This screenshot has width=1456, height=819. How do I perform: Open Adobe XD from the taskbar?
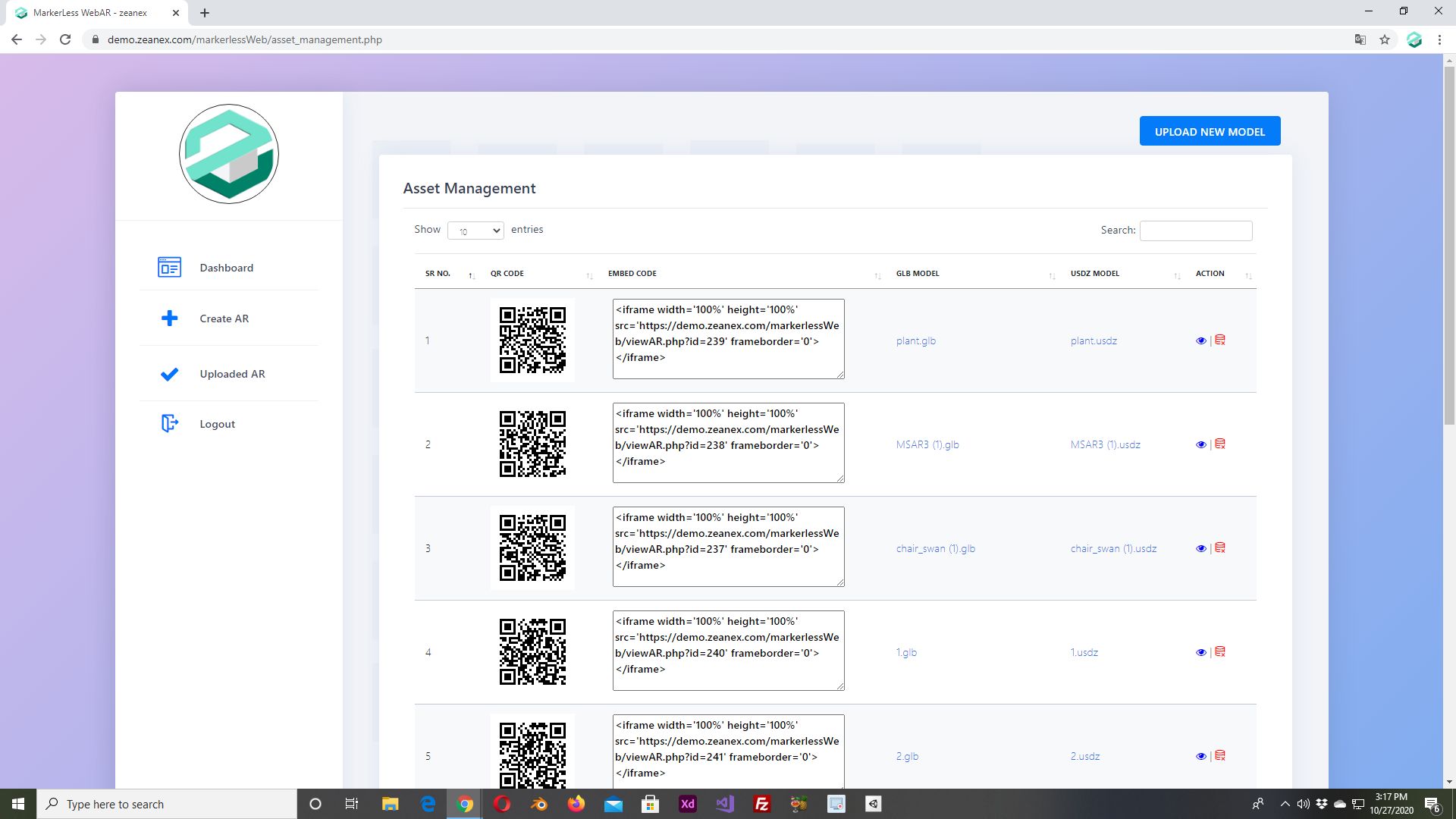(x=688, y=804)
